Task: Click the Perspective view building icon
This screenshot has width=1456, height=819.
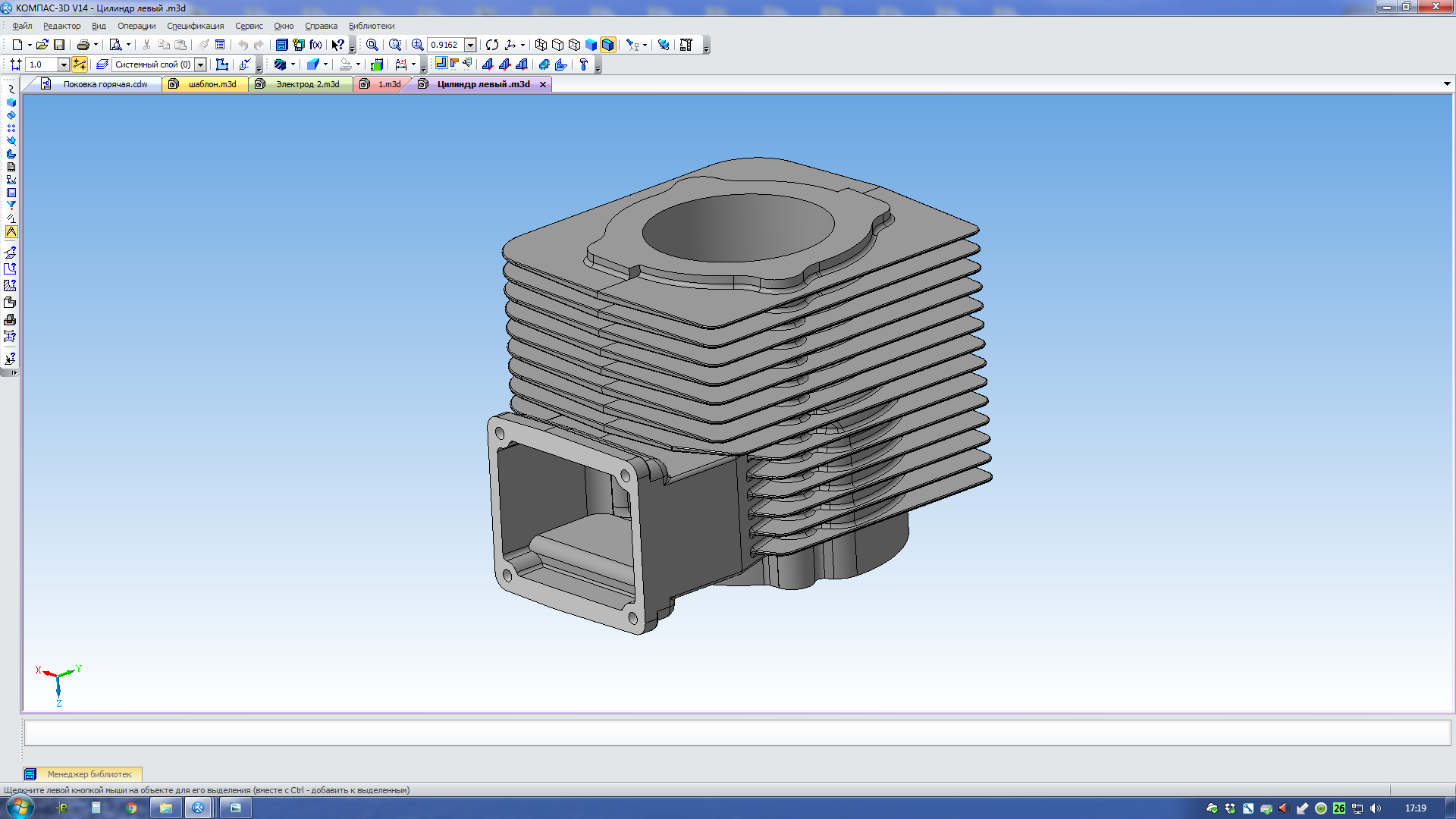Action: [x=686, y=45]
